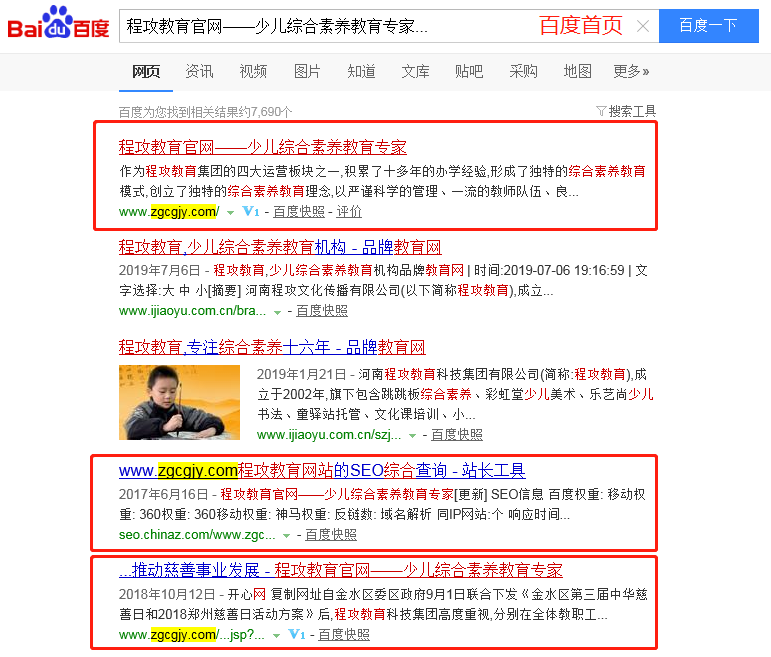
Task: Click the 百度一下 search button
Action: [x=709, y=26]
